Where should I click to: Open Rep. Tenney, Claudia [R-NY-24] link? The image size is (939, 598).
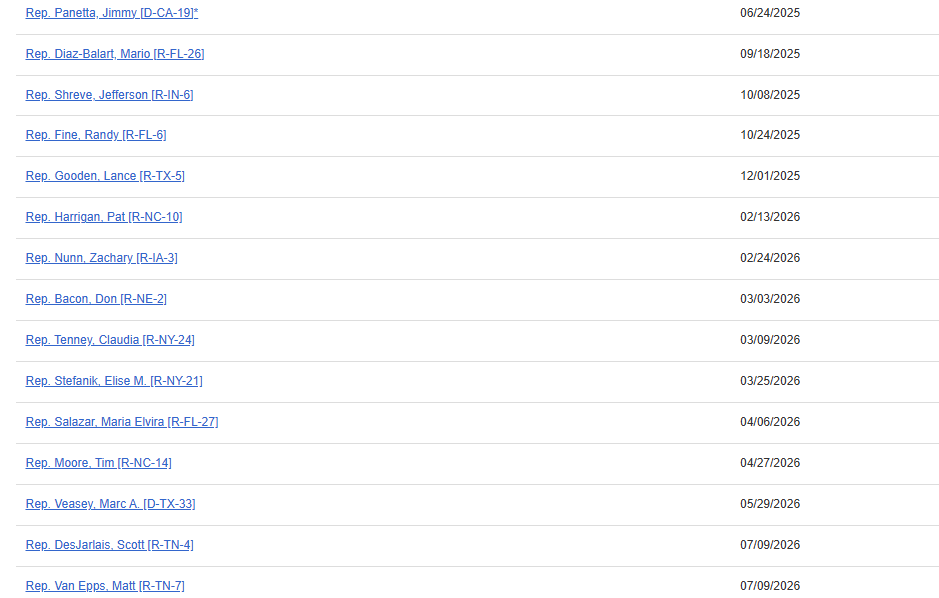pos(110,340)
